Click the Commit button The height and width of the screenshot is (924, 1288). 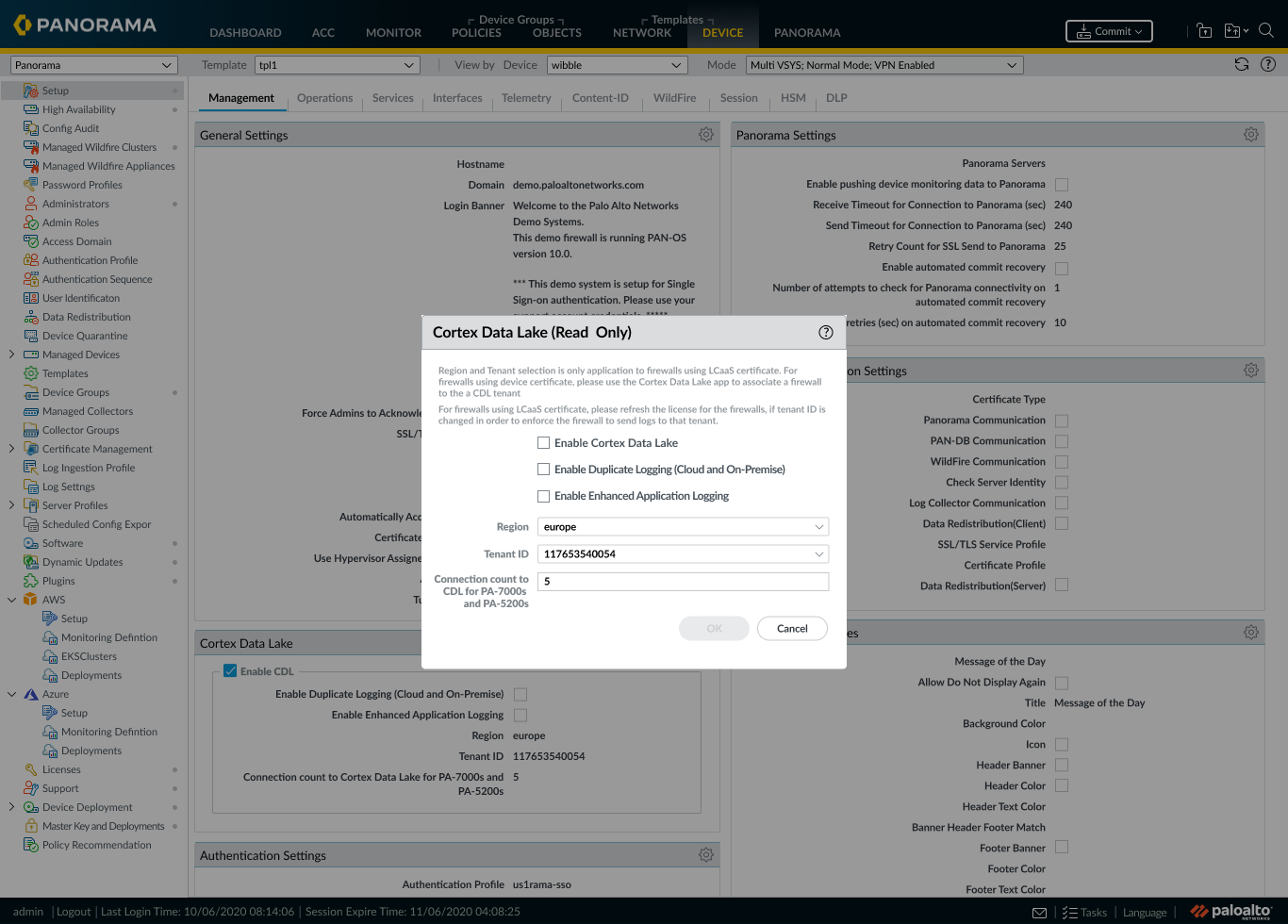[1109, 31]
